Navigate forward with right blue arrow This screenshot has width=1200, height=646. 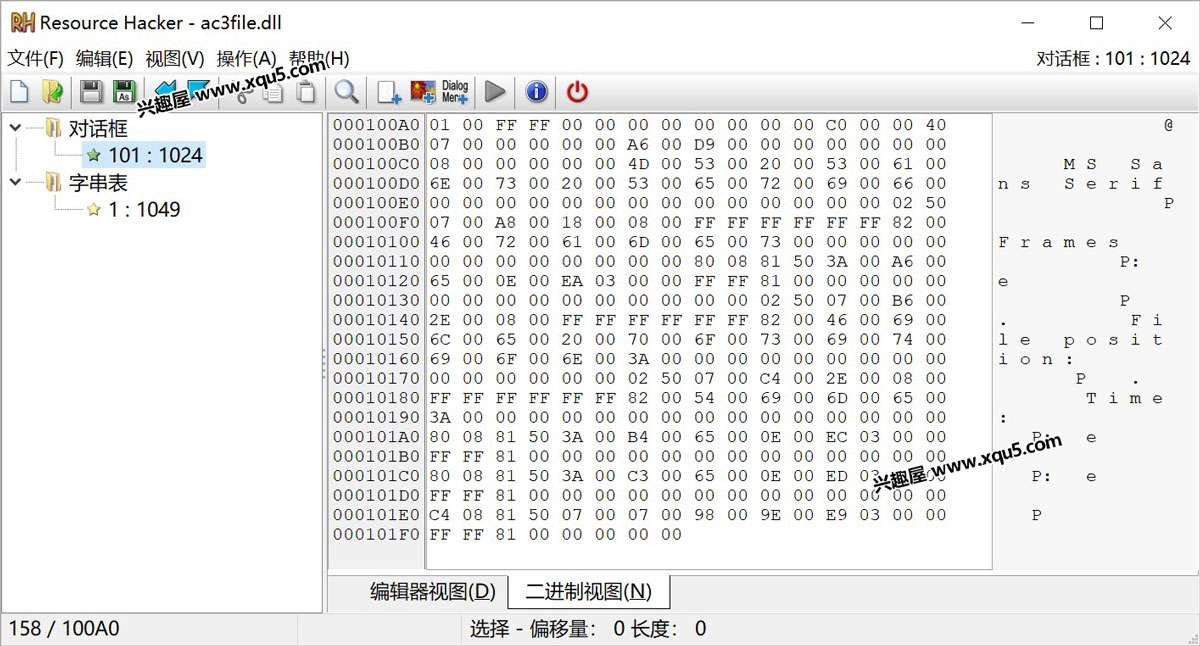198,89
